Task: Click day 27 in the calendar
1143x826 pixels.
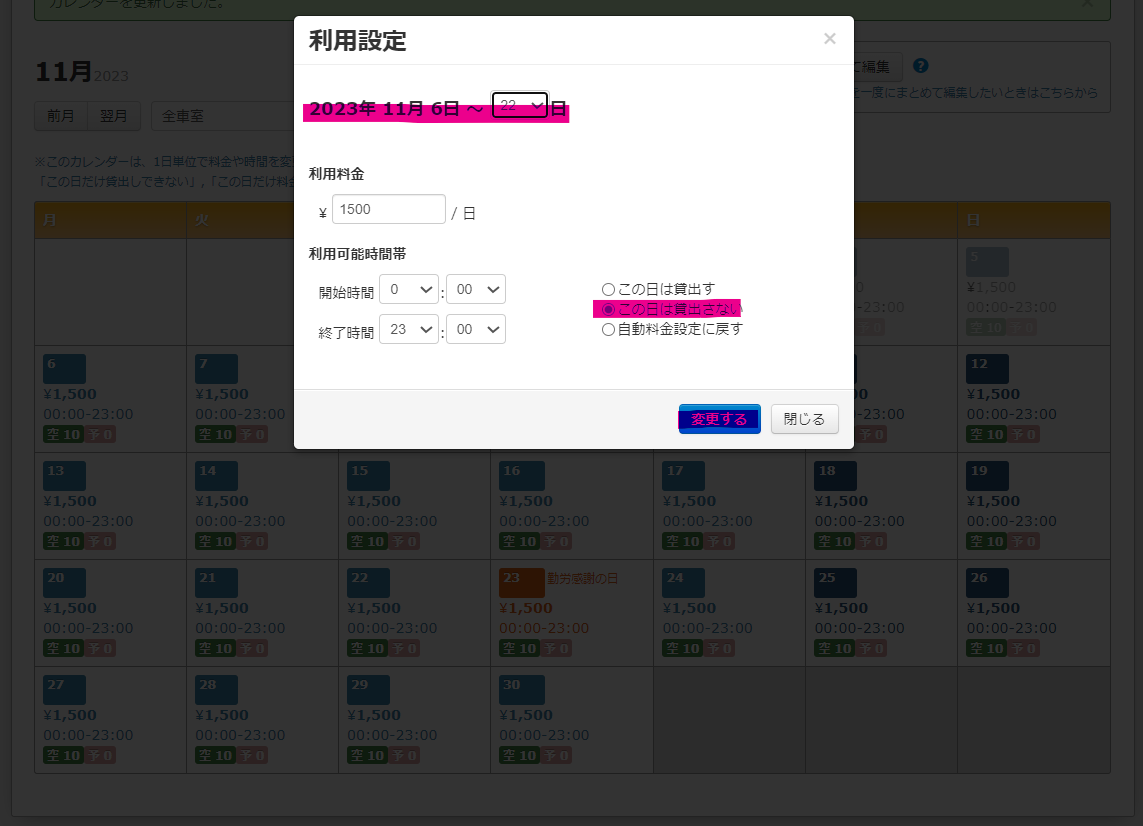Action: 64,690
